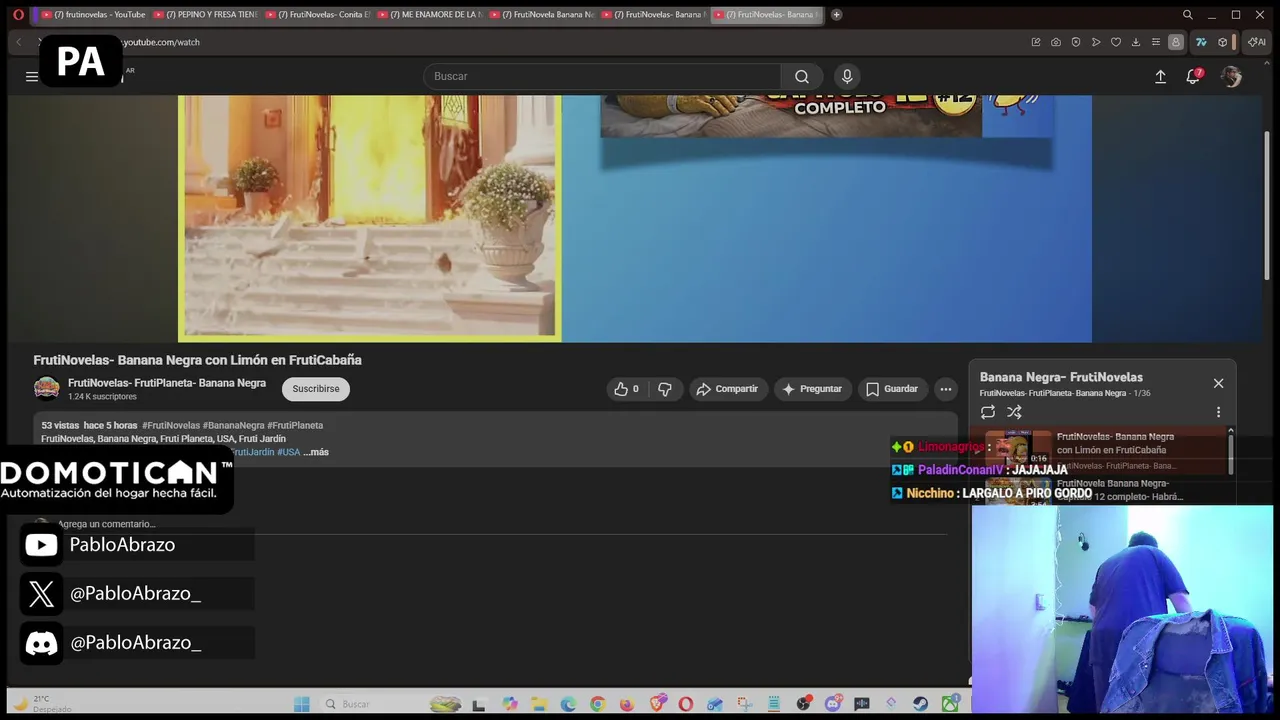Viewport: 1280px width, 720px height.
Task: Click the YouTube Buscar search field
Action: pyautogui.click(x=602, y=76)
